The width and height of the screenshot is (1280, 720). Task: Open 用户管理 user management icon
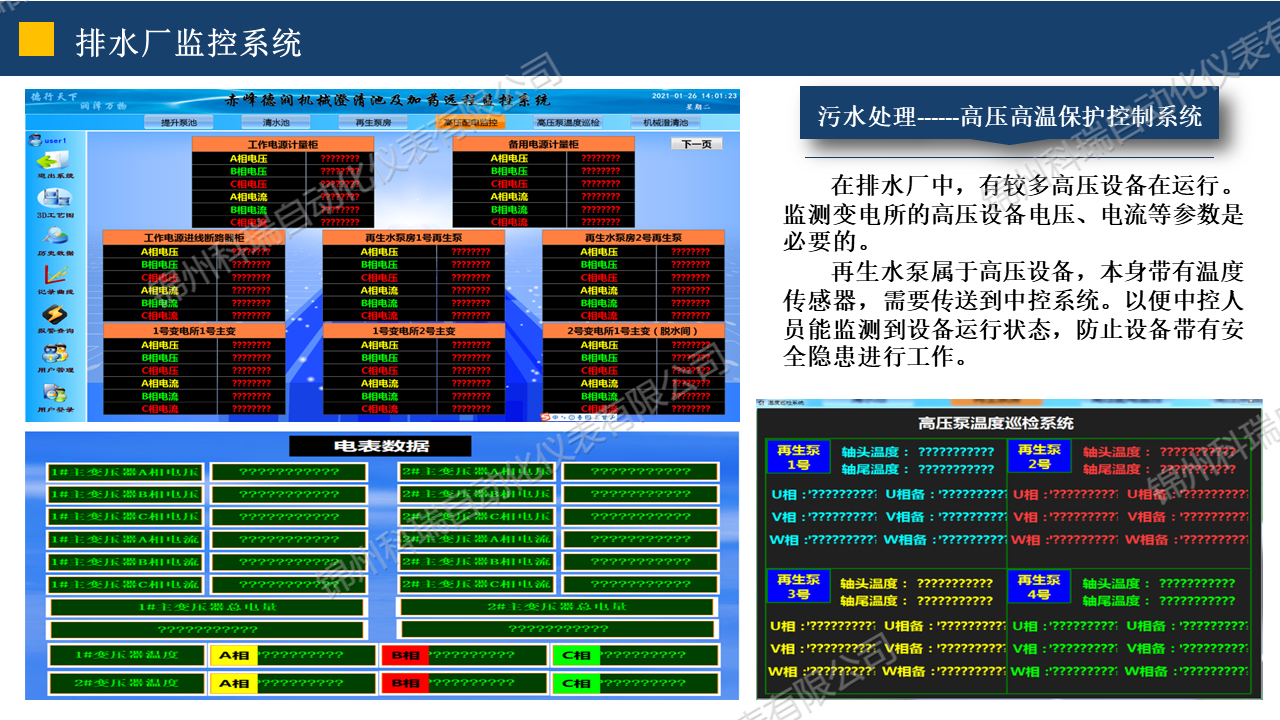(53, 354)
